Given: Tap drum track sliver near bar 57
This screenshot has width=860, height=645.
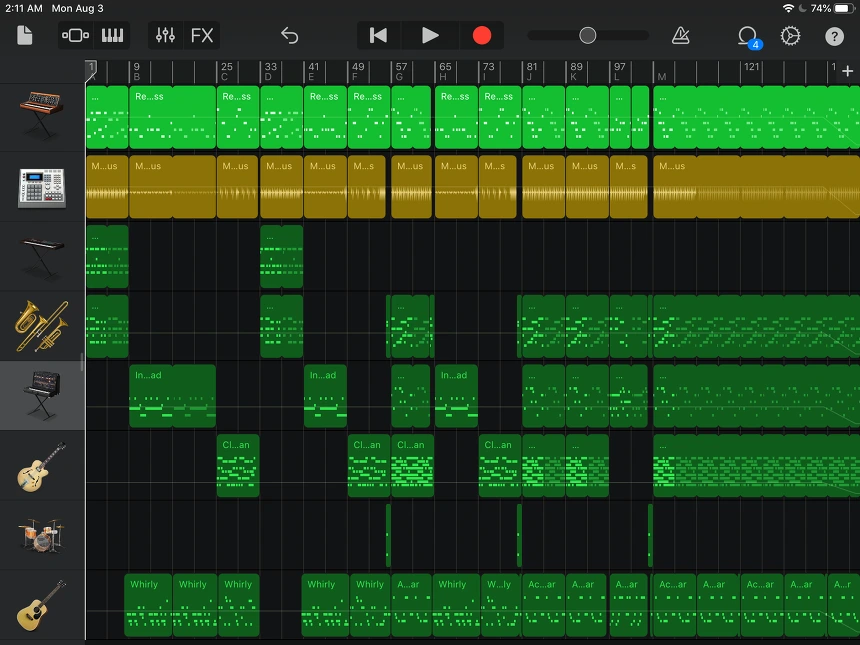Looking at the screenshot, I should point(388,535).
